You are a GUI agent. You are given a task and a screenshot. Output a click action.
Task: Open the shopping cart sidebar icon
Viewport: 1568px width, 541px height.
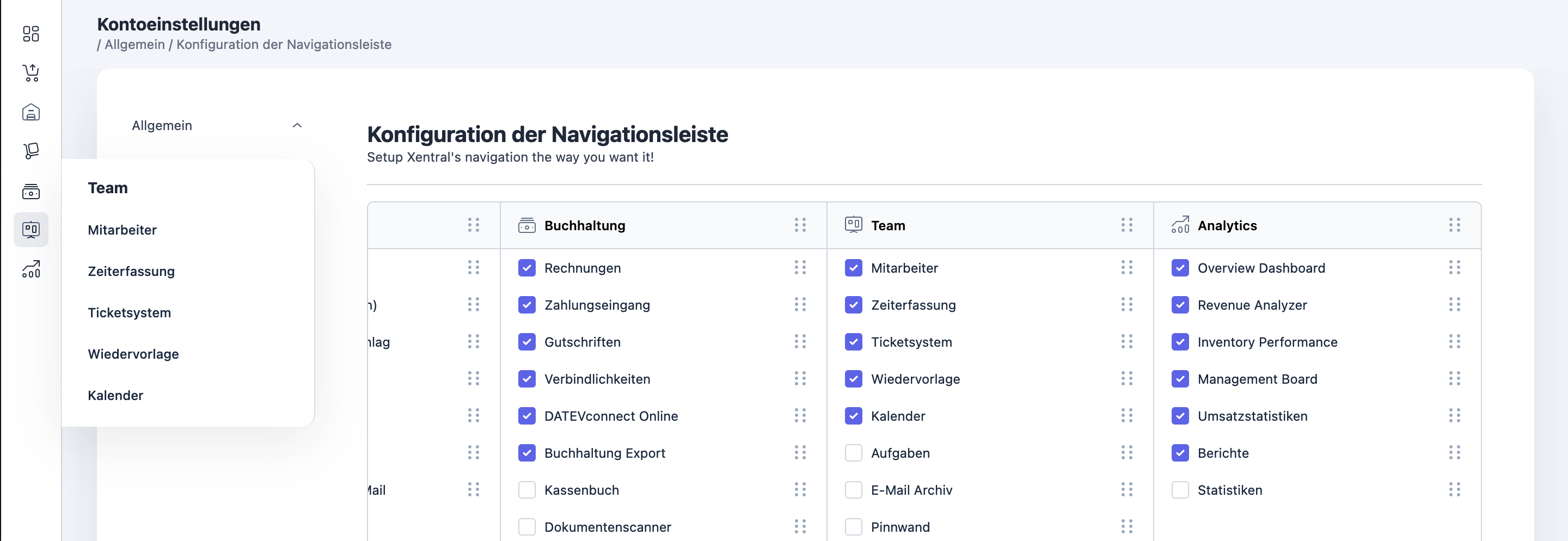click(31, 73)
